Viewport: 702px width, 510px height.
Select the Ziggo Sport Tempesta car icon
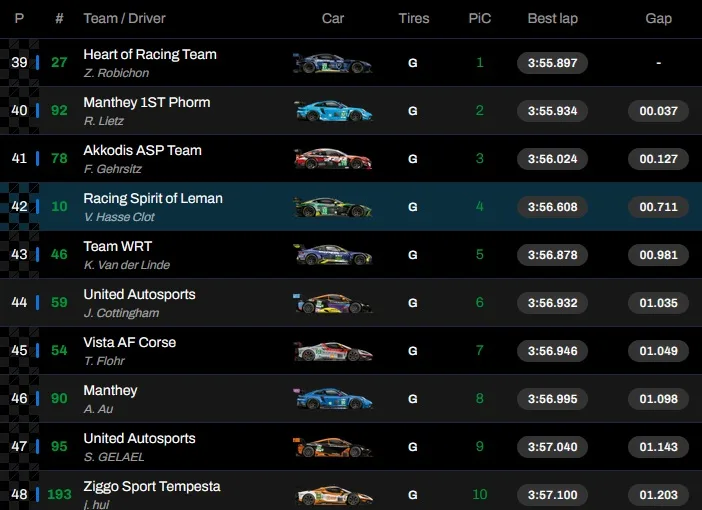(x=333, y=495)
